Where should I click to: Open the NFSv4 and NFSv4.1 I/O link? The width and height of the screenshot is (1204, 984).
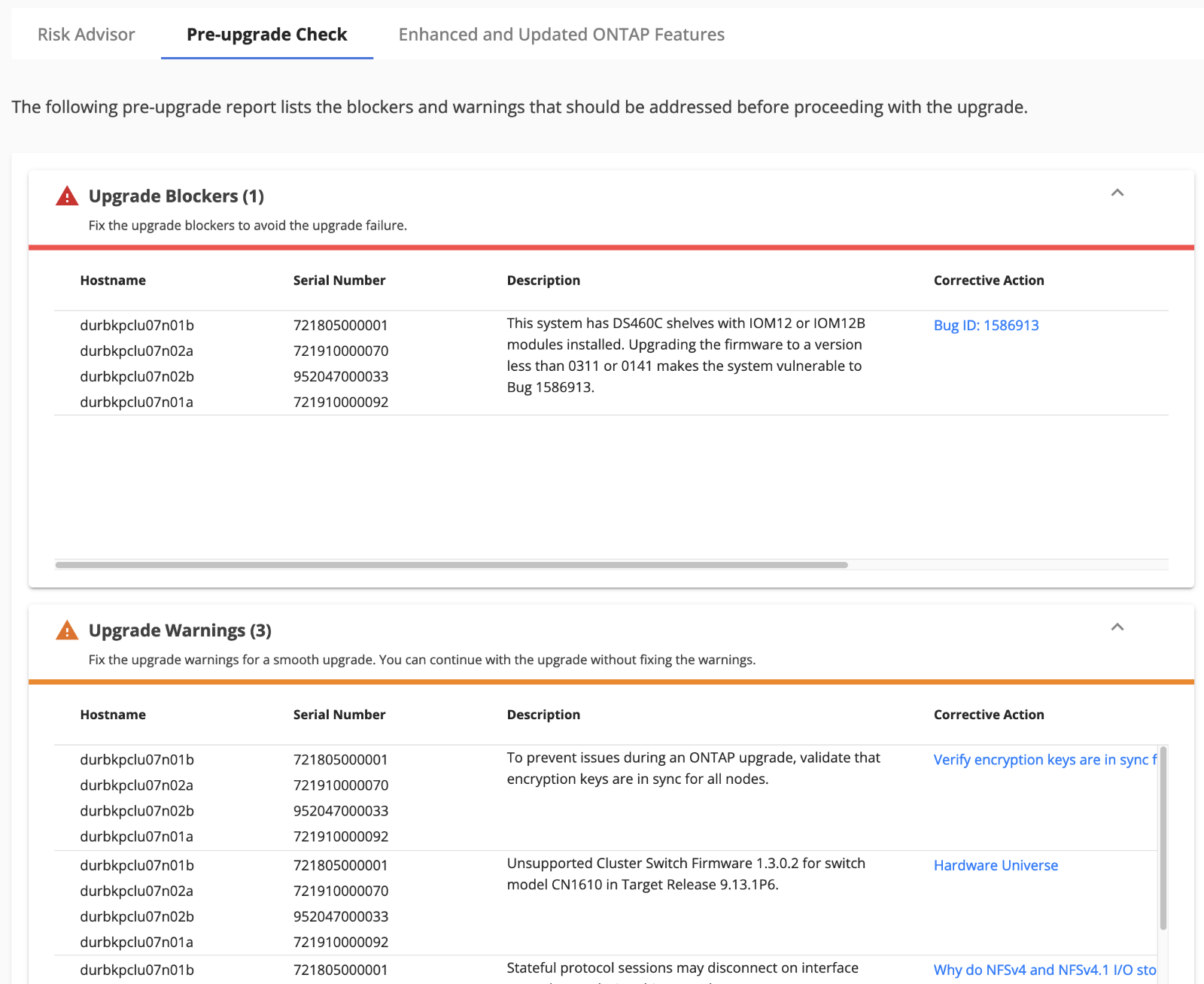(1044, 970)
